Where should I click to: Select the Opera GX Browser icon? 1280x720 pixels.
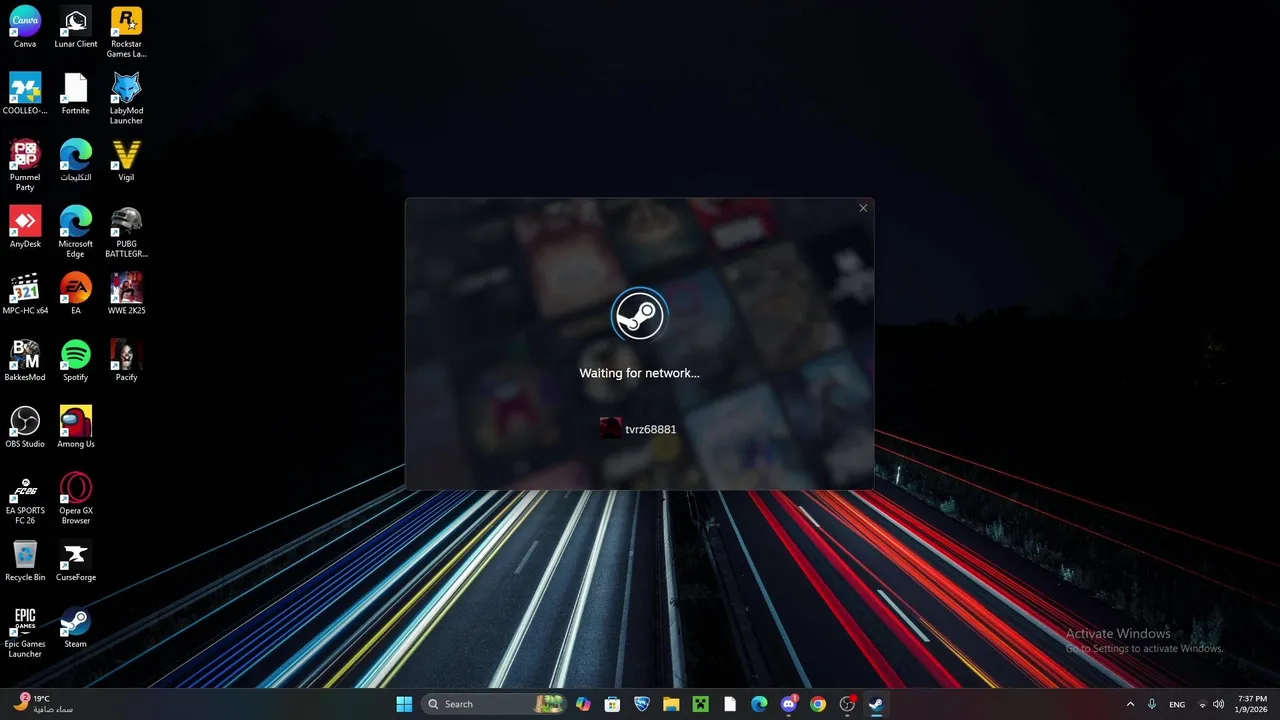tap(76, 498)
